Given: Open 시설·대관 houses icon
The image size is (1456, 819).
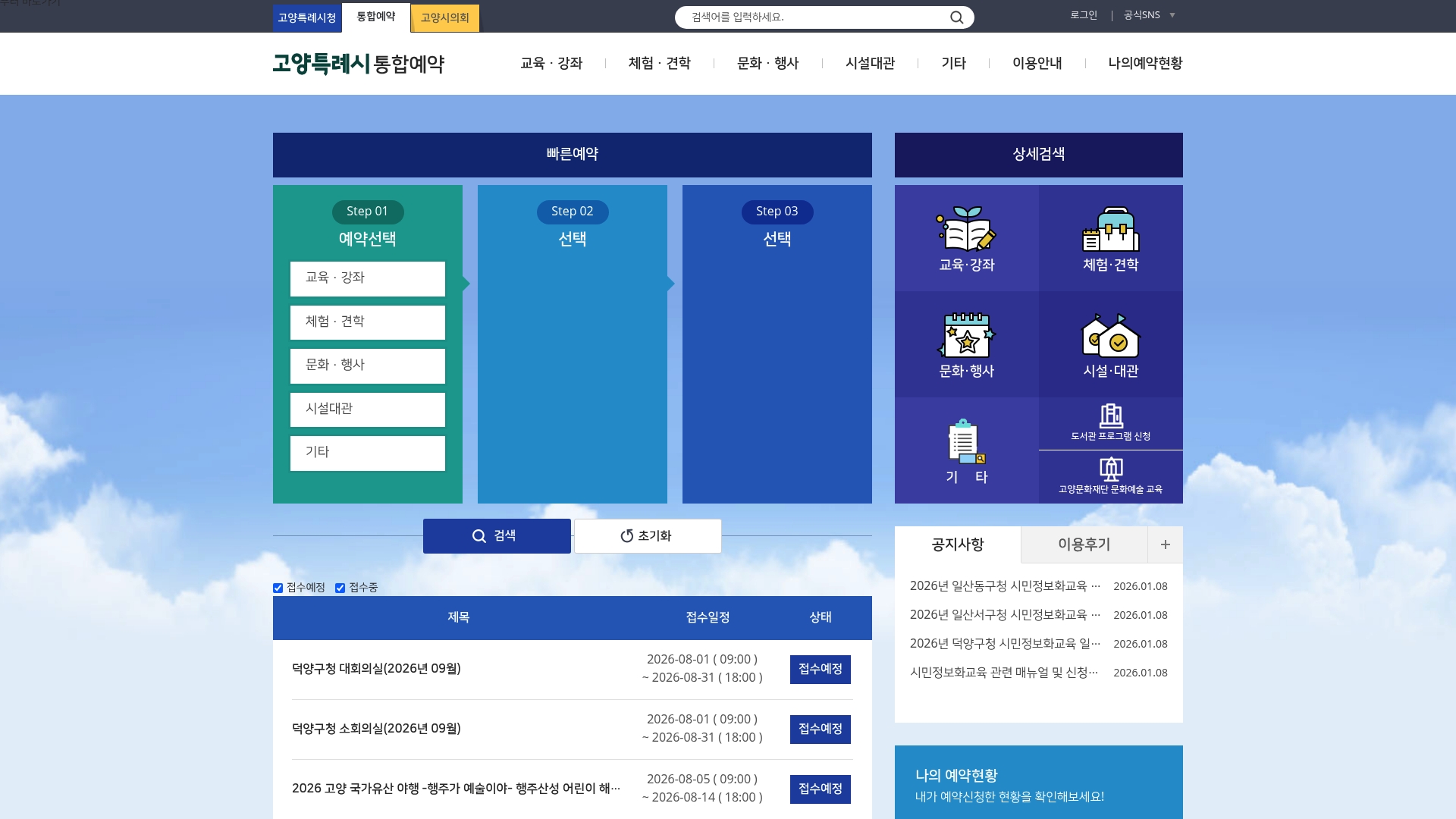Looking at the screenshot, I should point(1110,335).
